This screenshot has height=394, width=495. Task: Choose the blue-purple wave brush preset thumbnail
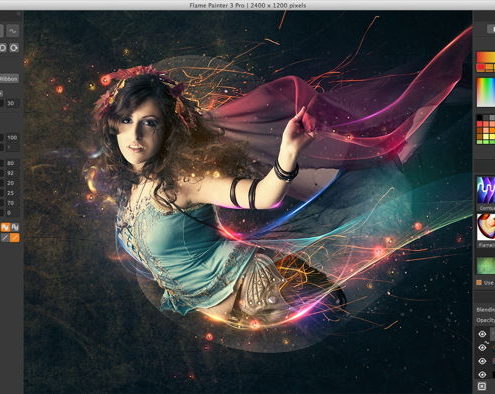click(x=486, y=190)
